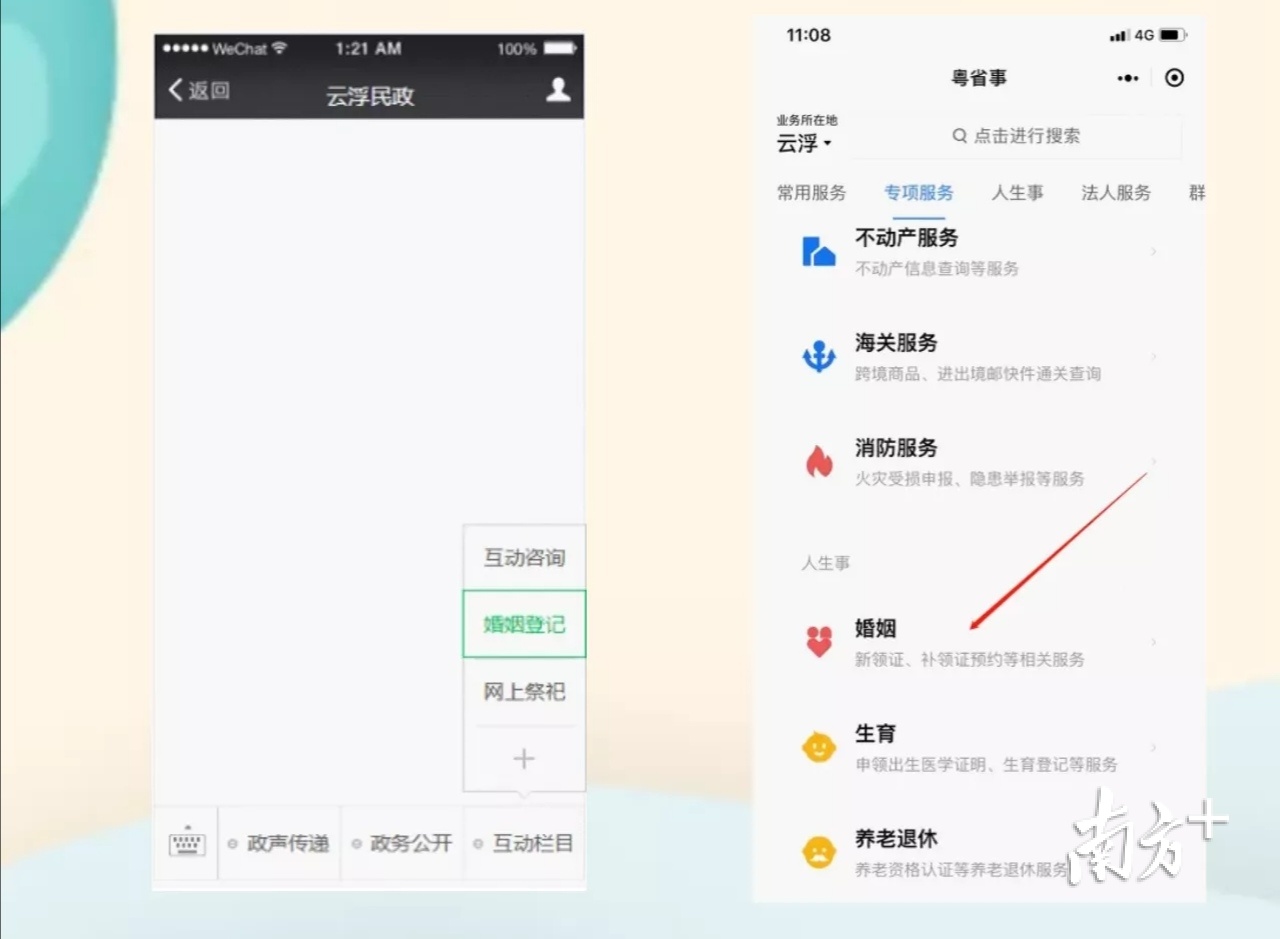Viewport: 1280px width, 939px height.
Task: Switch to keyboard input icon
Action: click(187, 844)
